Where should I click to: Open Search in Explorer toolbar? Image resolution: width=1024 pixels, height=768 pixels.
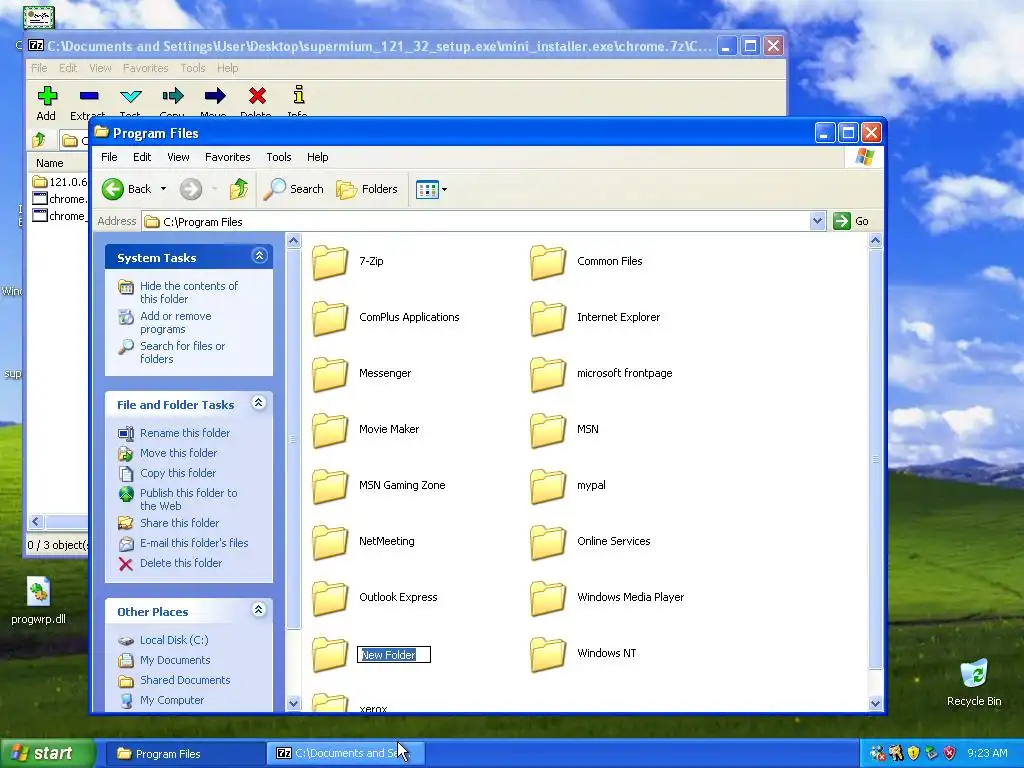(x=293, y=189)
